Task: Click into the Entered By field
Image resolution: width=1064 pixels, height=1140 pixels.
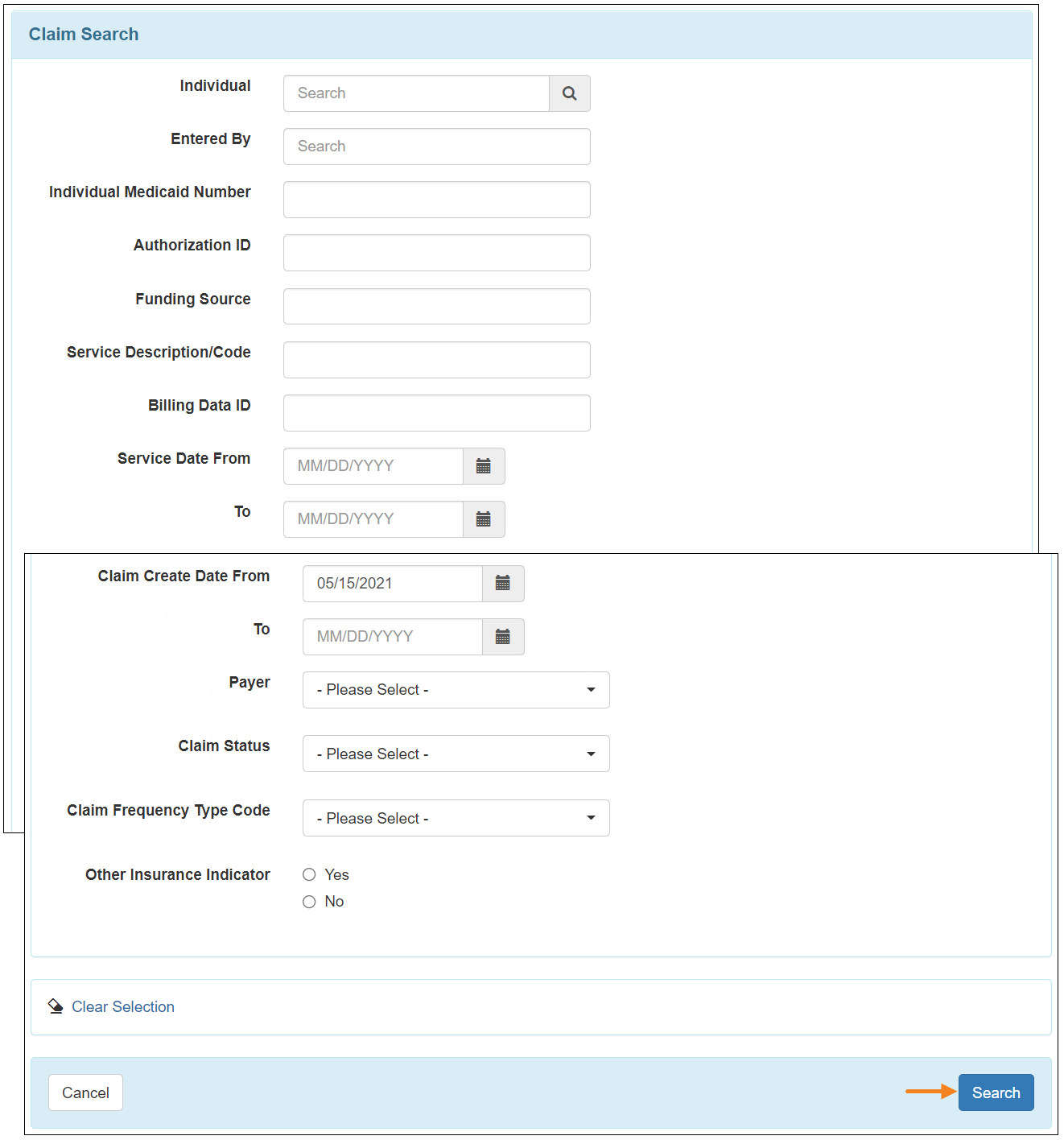Action: (x=436, y=147)
